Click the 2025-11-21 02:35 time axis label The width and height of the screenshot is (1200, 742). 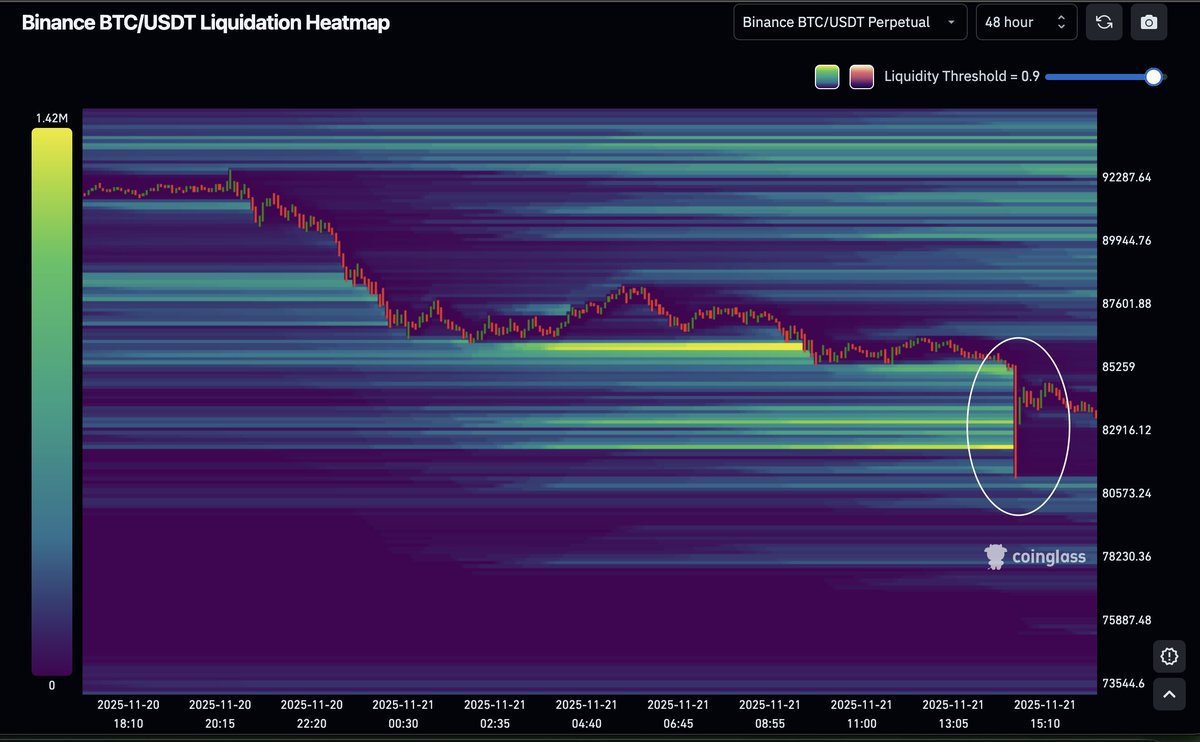click(x=495, y=714)
